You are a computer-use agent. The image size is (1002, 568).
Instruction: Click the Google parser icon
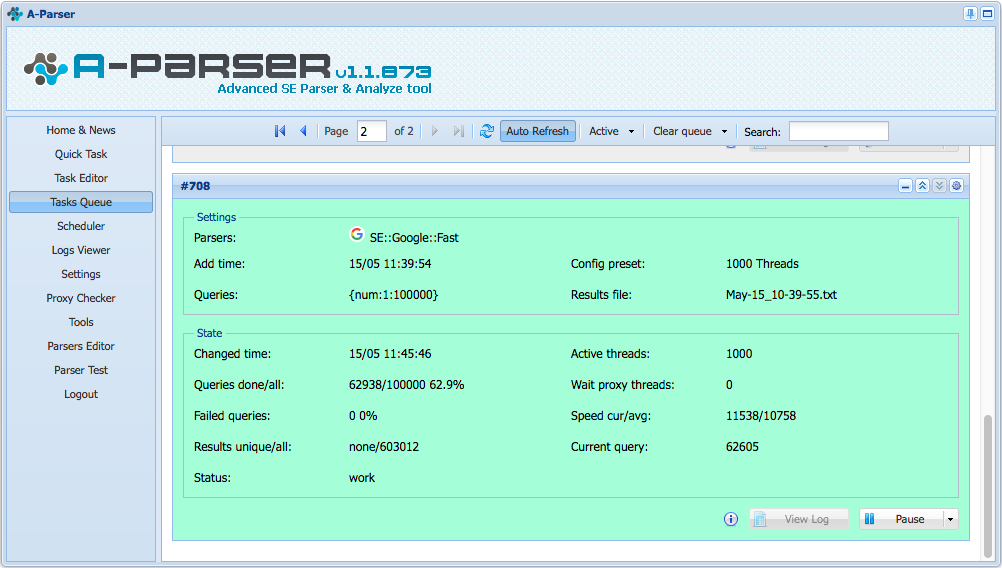point(357,234)
